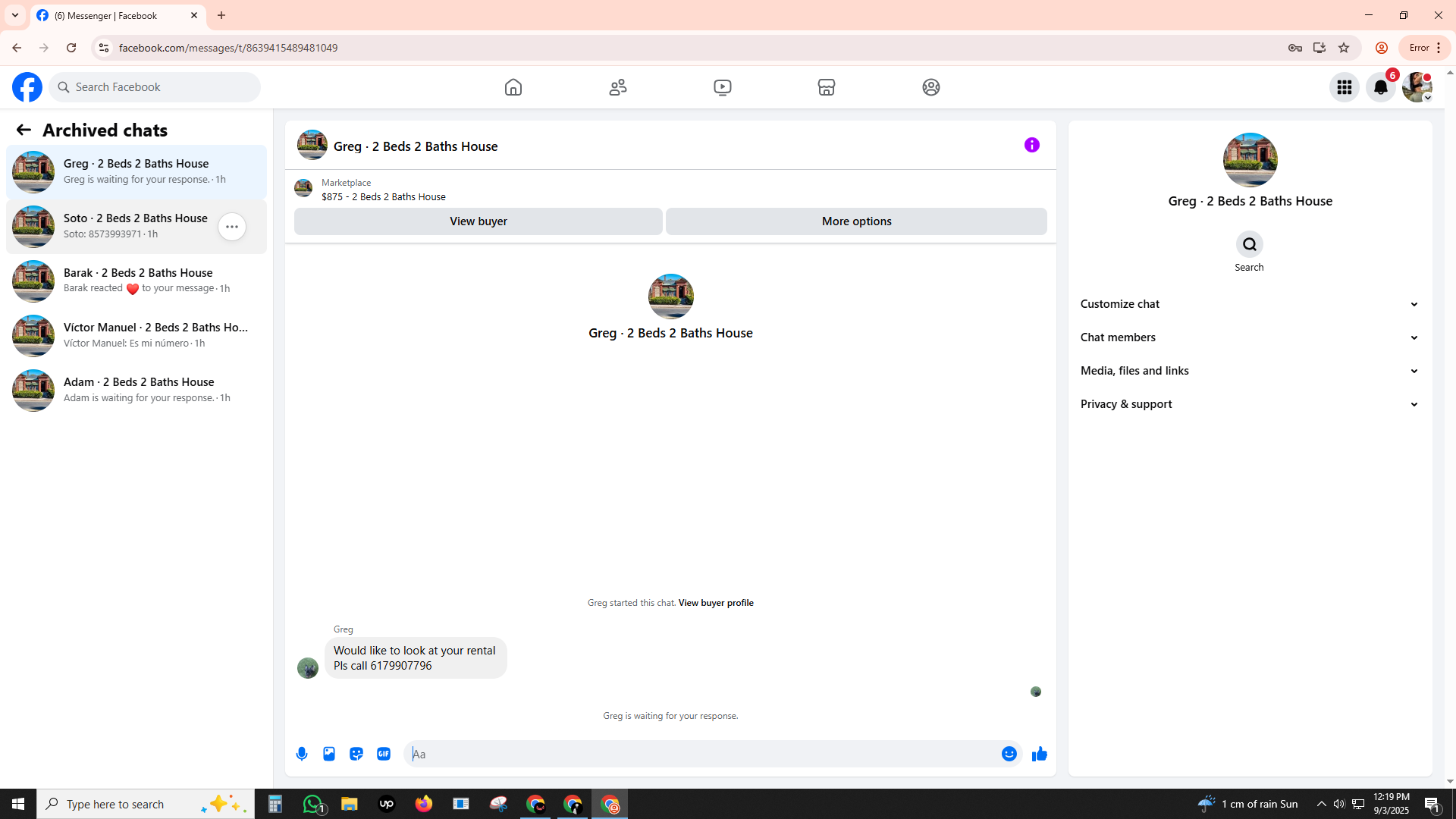Viewport: 1456px width, 819px height.
Task: Open the Groups icon in top navigation
Action: (931, 87)
